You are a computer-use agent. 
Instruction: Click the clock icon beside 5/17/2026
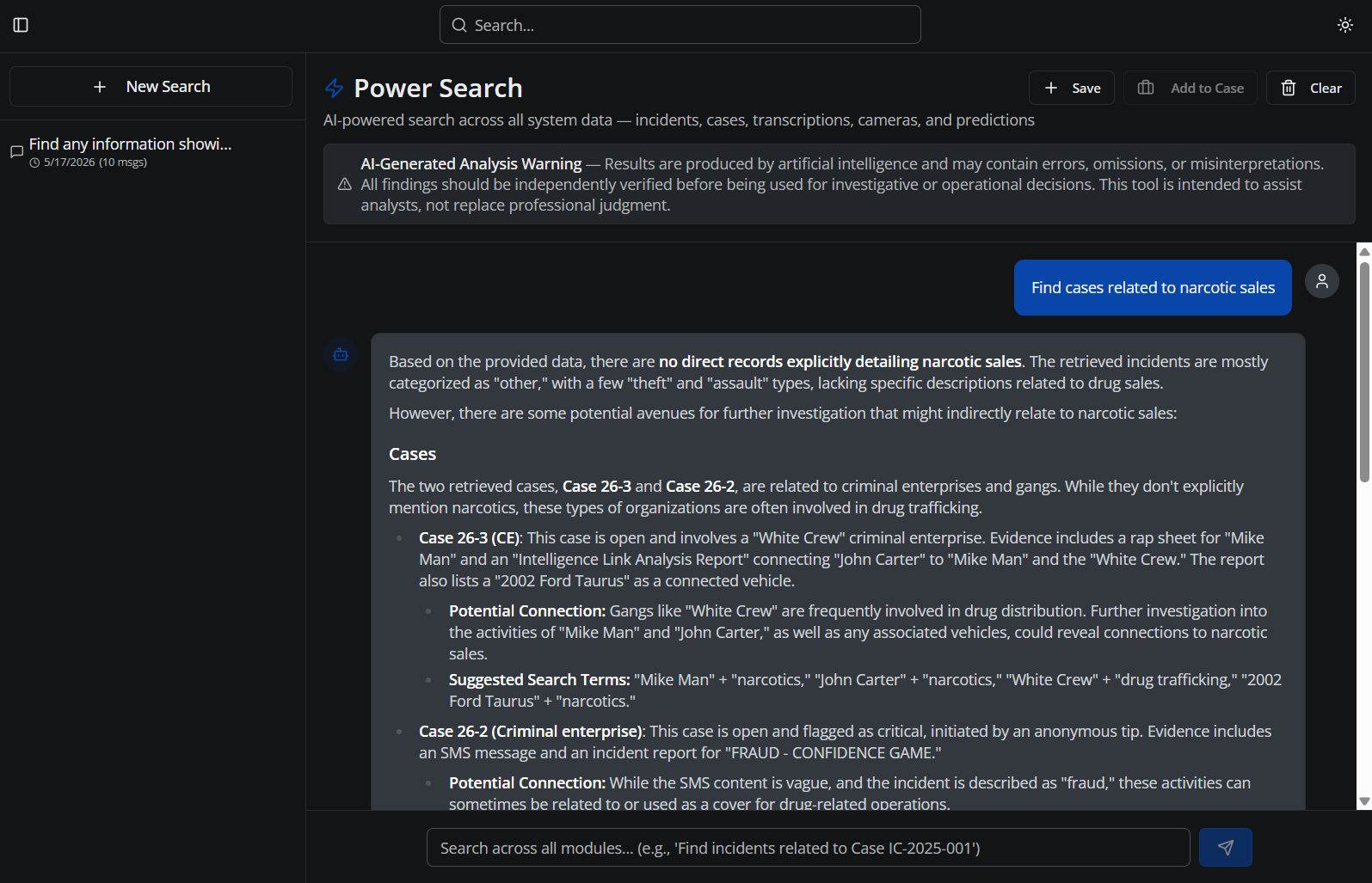[34, 162]
